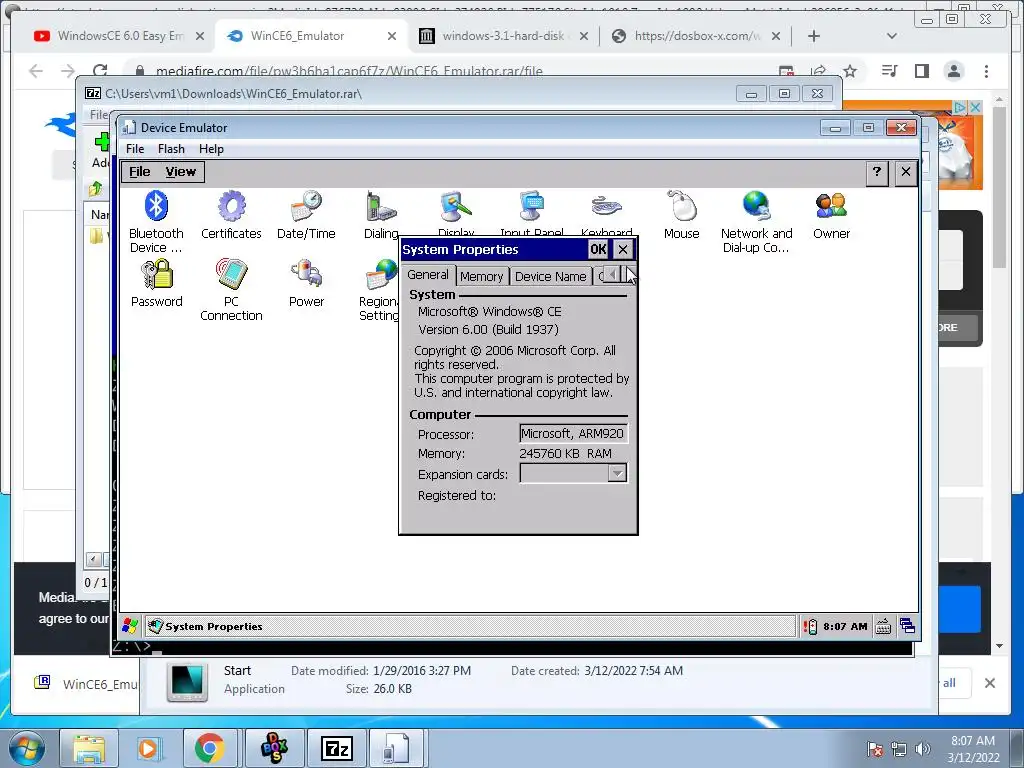Image resolution: width=1024 pixels, height=768 pixels.
Task: Open Network and Dial-up Connections icon
Action: [756, 221]
